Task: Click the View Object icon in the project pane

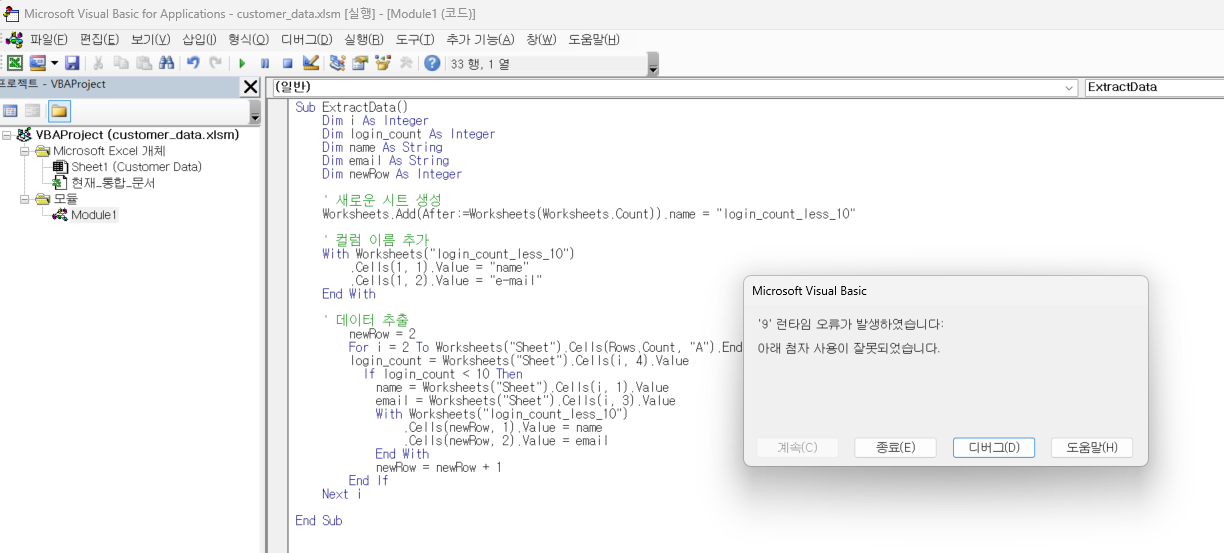Action: click(x=33, y=111)
